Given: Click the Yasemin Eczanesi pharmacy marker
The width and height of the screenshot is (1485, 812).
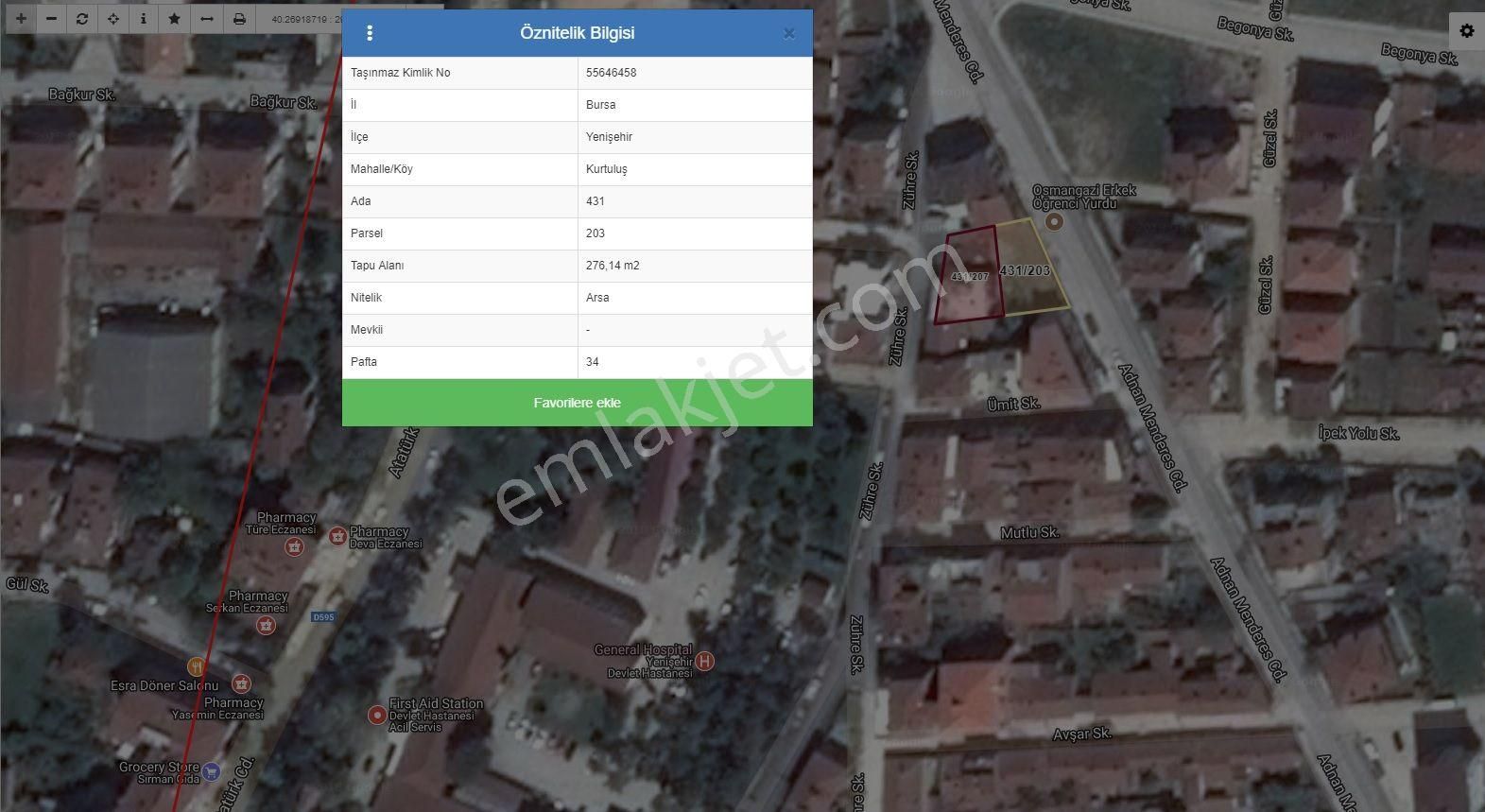Looking at the screenshot, I should 241,683.
